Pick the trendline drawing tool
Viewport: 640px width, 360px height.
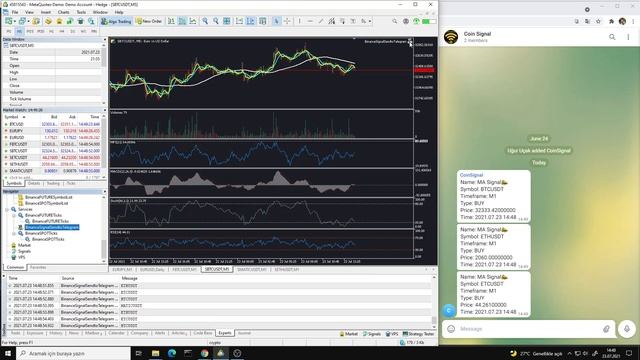pos(321,21)
